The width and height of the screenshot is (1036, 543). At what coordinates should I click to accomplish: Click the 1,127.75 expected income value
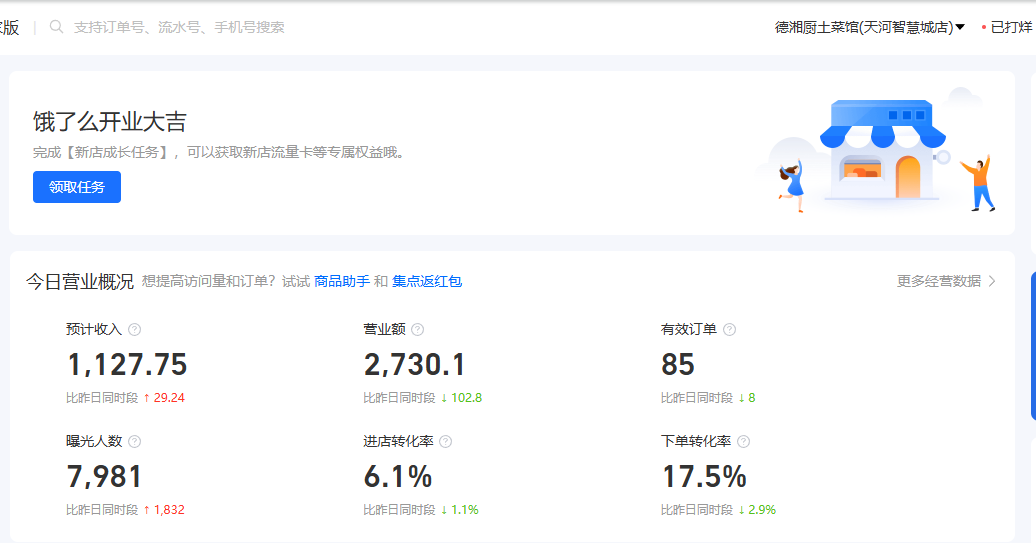point(127,365)
